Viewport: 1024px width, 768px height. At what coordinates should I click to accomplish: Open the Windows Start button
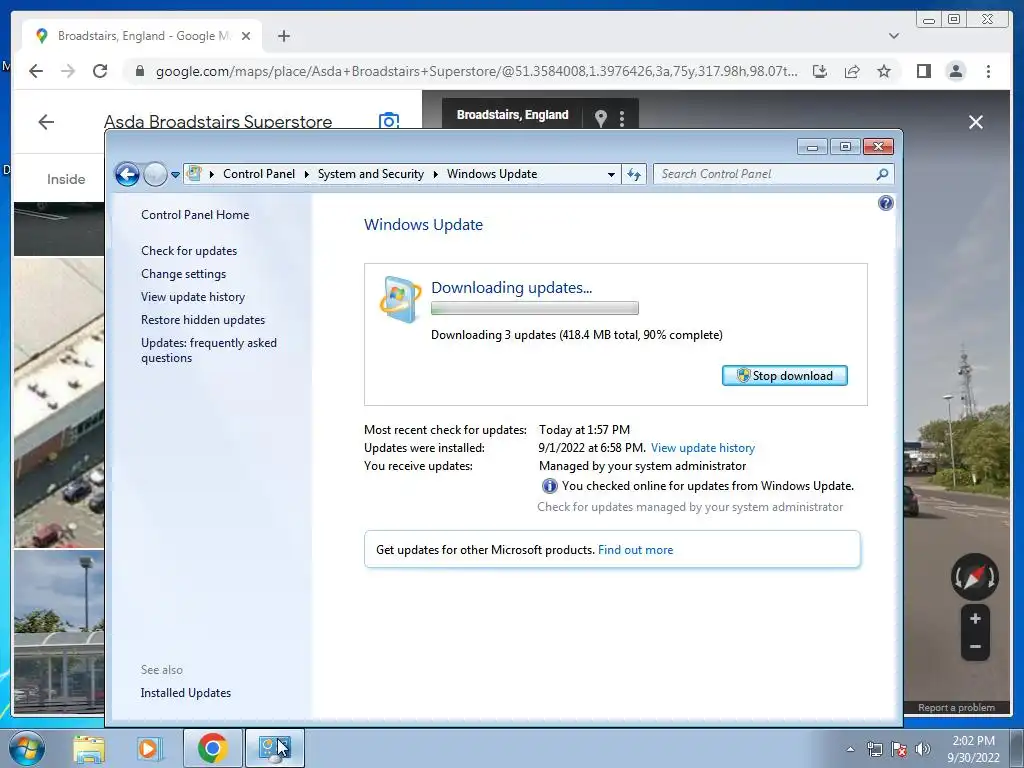click(27, 748)
